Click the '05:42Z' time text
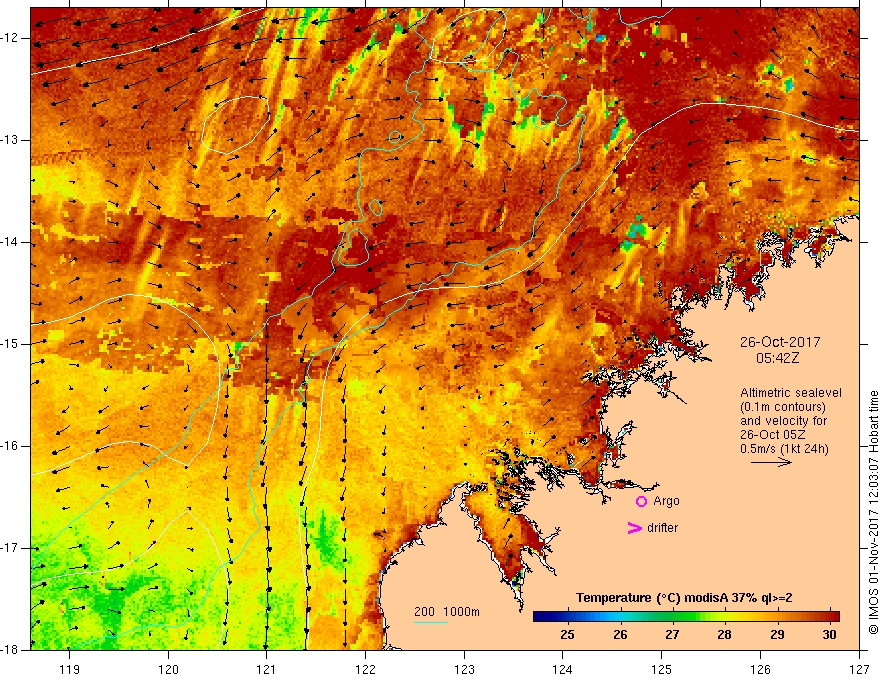Image resolution: width=880 pixels, height=680 pixels. click(777, 358)
